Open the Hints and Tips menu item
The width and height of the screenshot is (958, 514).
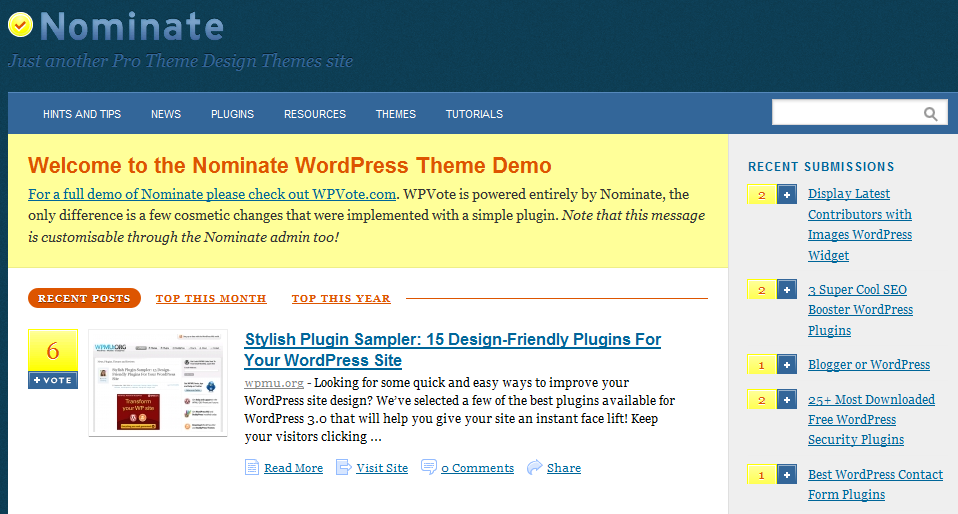(82, 114)
